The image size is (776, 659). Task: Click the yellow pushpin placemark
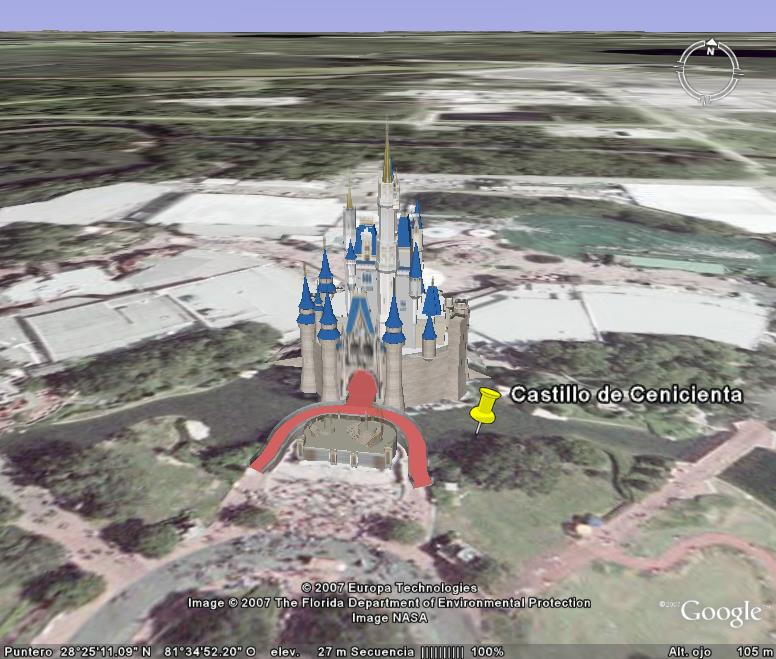tap(485, 408)
